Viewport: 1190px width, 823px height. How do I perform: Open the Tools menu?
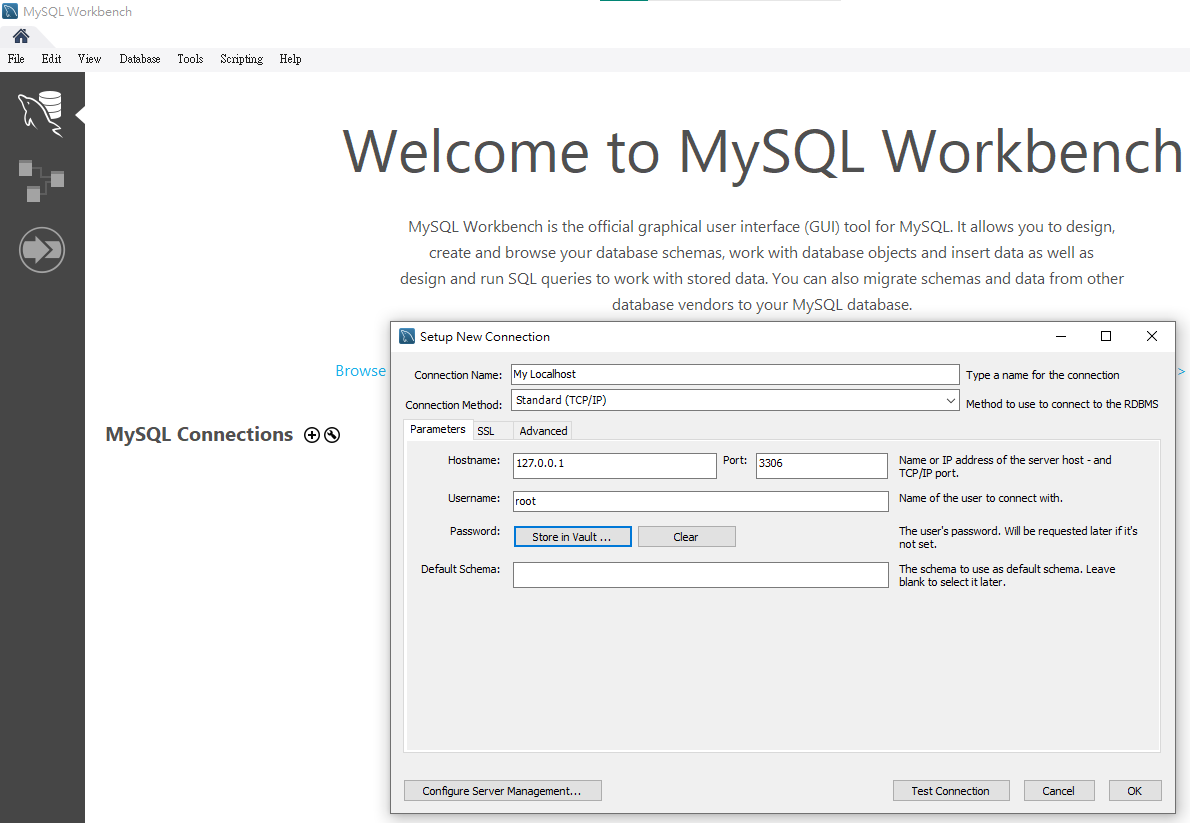pos(190,59)
